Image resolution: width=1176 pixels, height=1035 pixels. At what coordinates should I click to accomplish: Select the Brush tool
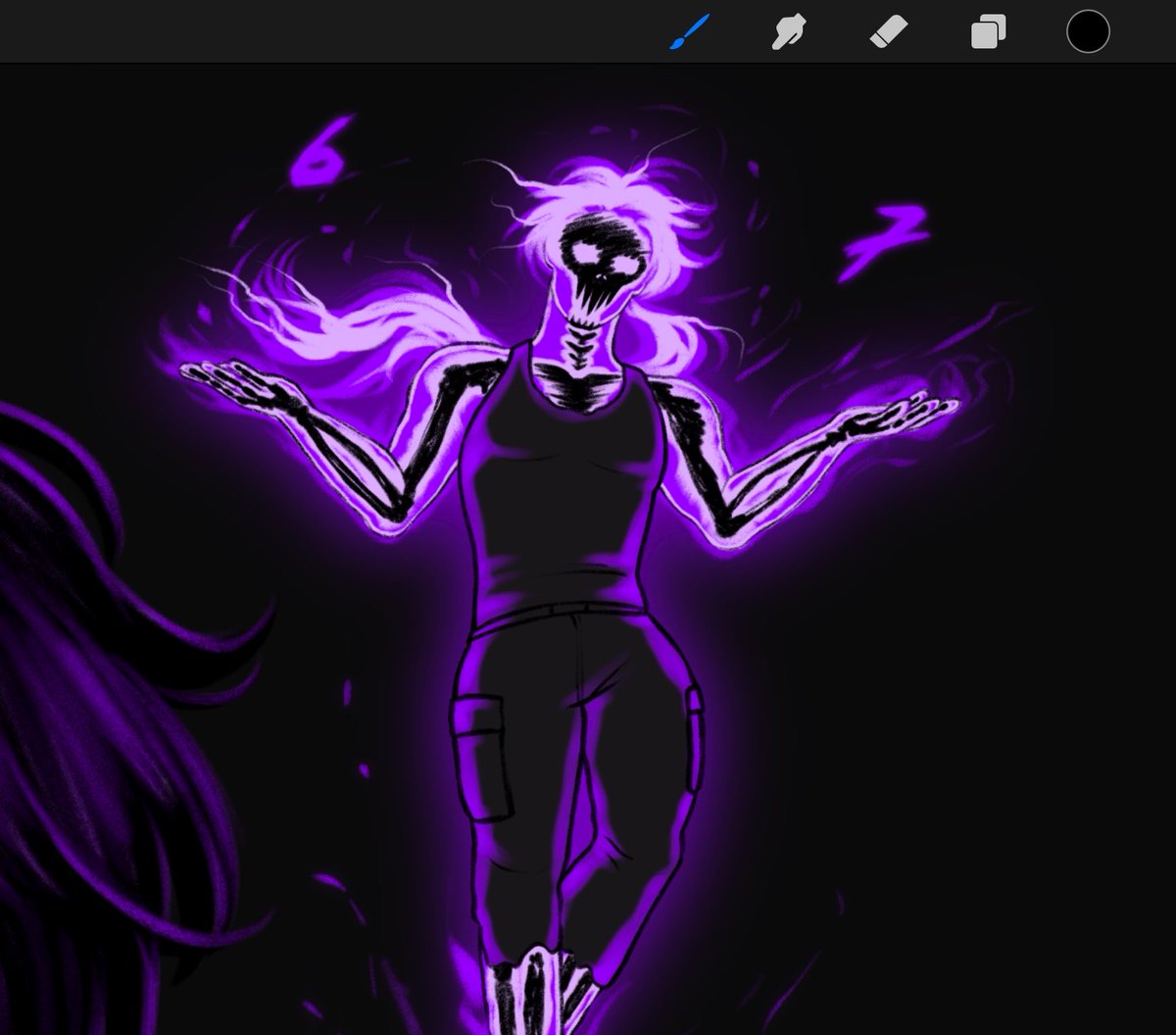689,32
